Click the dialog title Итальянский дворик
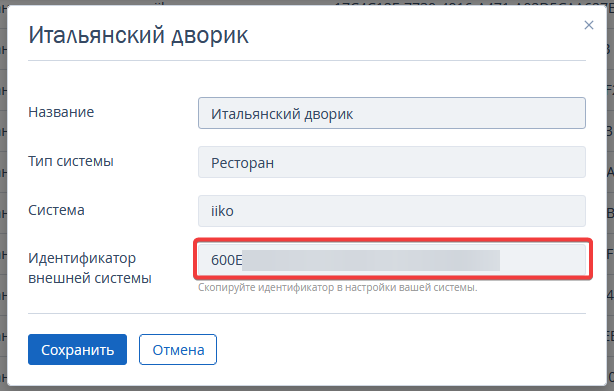This screenshot has height=391, width=614. (x=139, y=35)
